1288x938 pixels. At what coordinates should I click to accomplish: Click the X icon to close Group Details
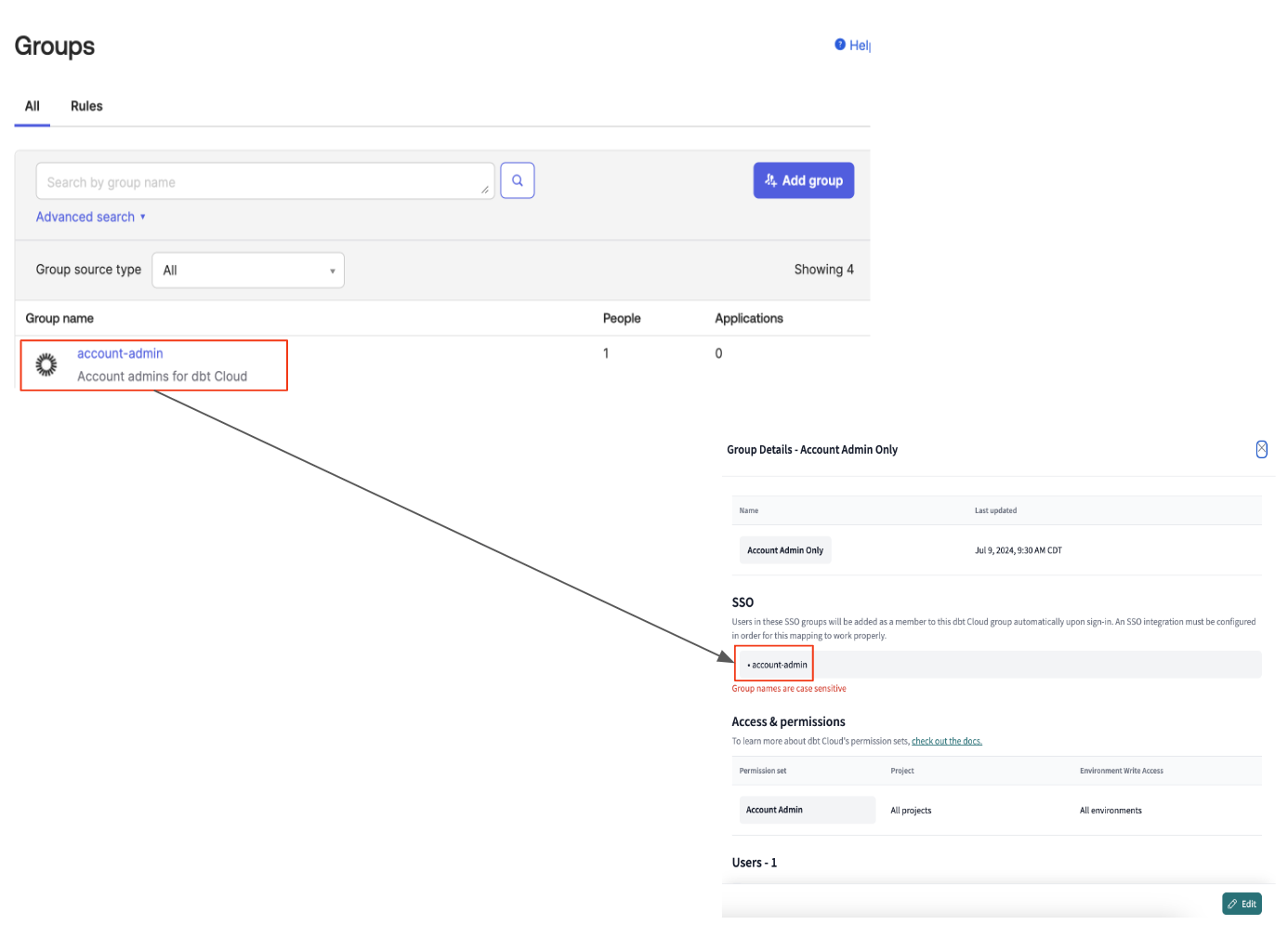coord(1262,449)
